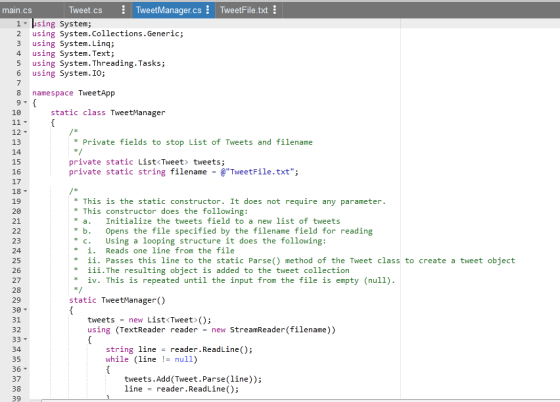Screen dimensions: 560x402
Task: Collapse the constructor fold at line 30
Action: [x=25, y=310]
